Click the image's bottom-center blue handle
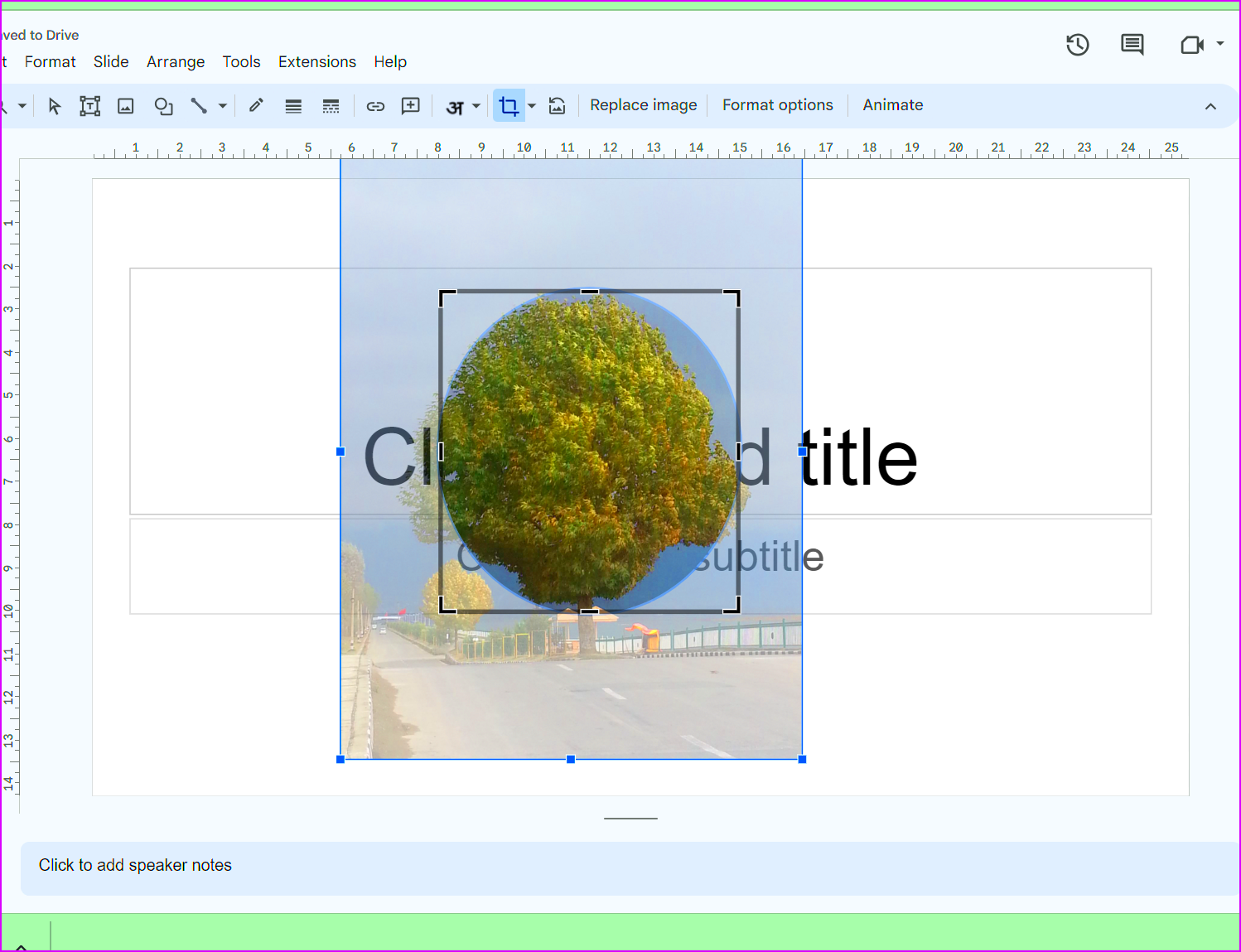The image size is (1241, 952). (571, 760)
